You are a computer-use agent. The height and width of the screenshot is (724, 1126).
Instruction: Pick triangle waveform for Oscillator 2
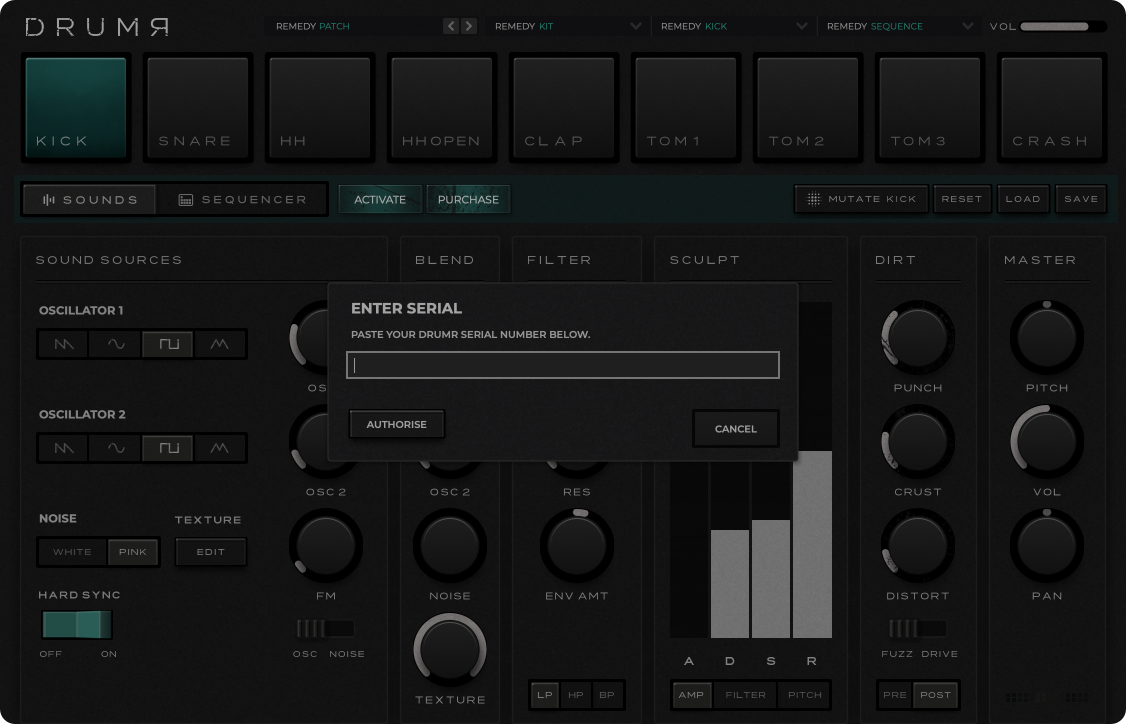(x=220, y=448)
